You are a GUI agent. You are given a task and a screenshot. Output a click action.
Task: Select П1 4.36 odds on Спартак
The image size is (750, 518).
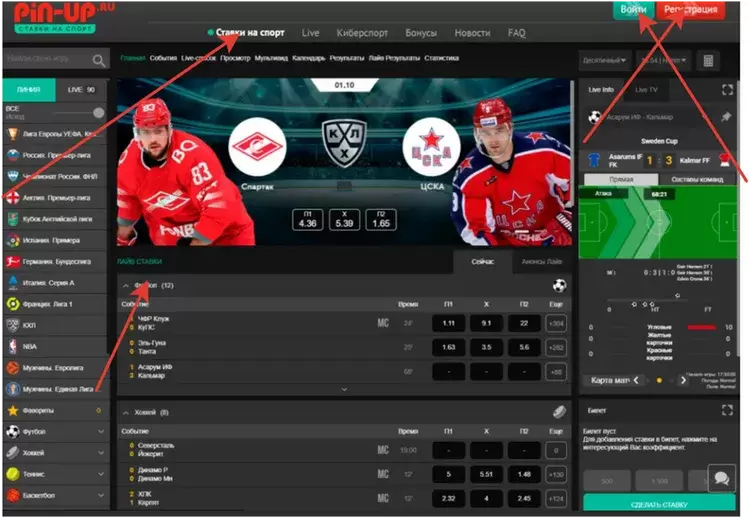[308, 220]
